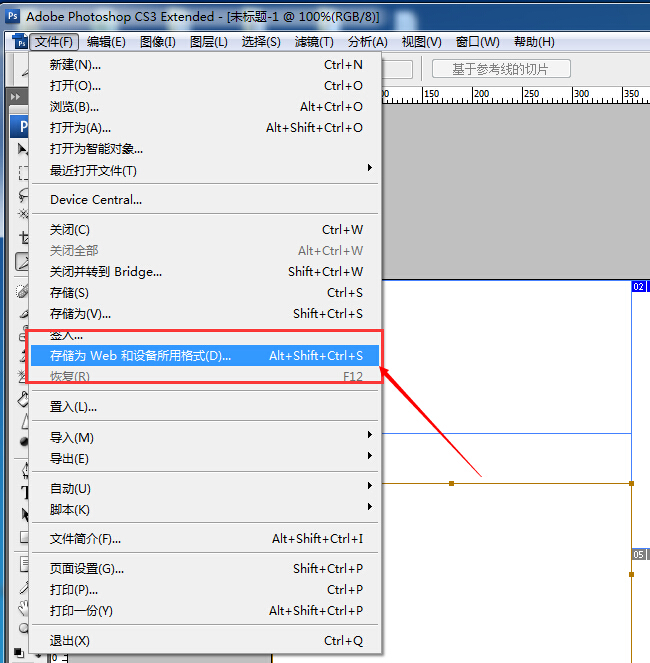Select the highlighted Slice tool
This screenshot has height=663, width=650.
(22, 261)
